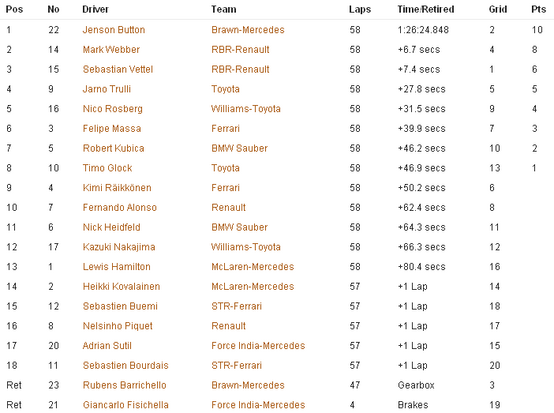The height and width of the screenshot is (413, 554).
Task: Click the Driver column header
Action: 95,9
